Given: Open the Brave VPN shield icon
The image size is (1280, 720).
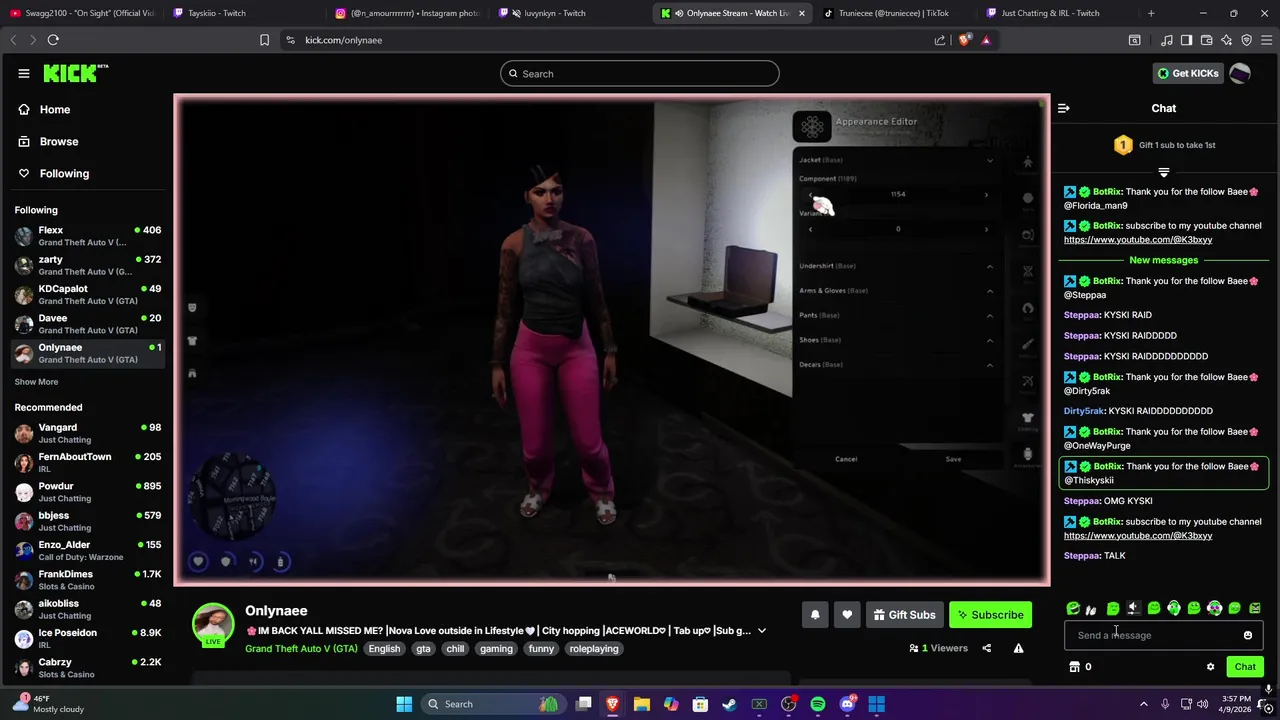Looking at the screenshot, I should click(x=1246, y=40).
